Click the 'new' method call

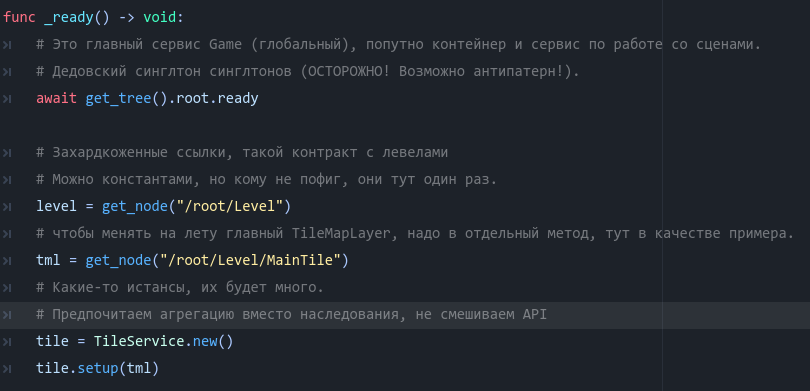[x=205, y=341]
